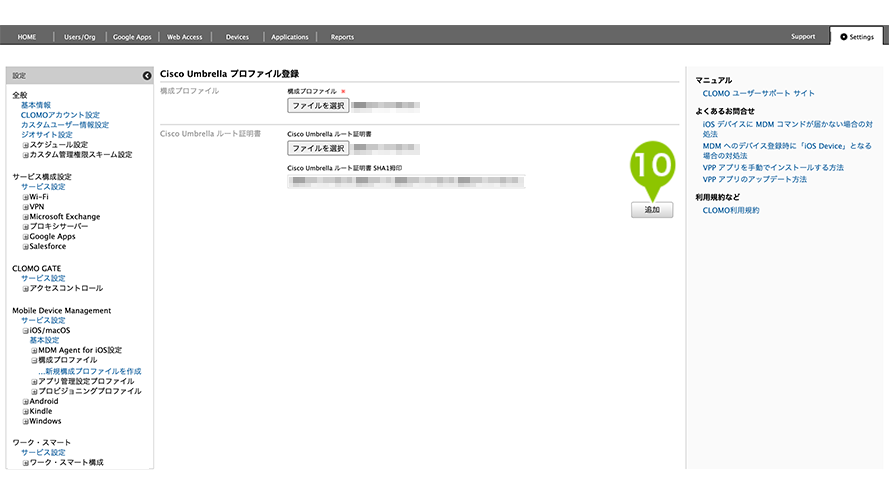Screen dimensions: 889x500
Task: Open サービス設定 under CLOMO GATE
Action: click(x=43, y=278)
